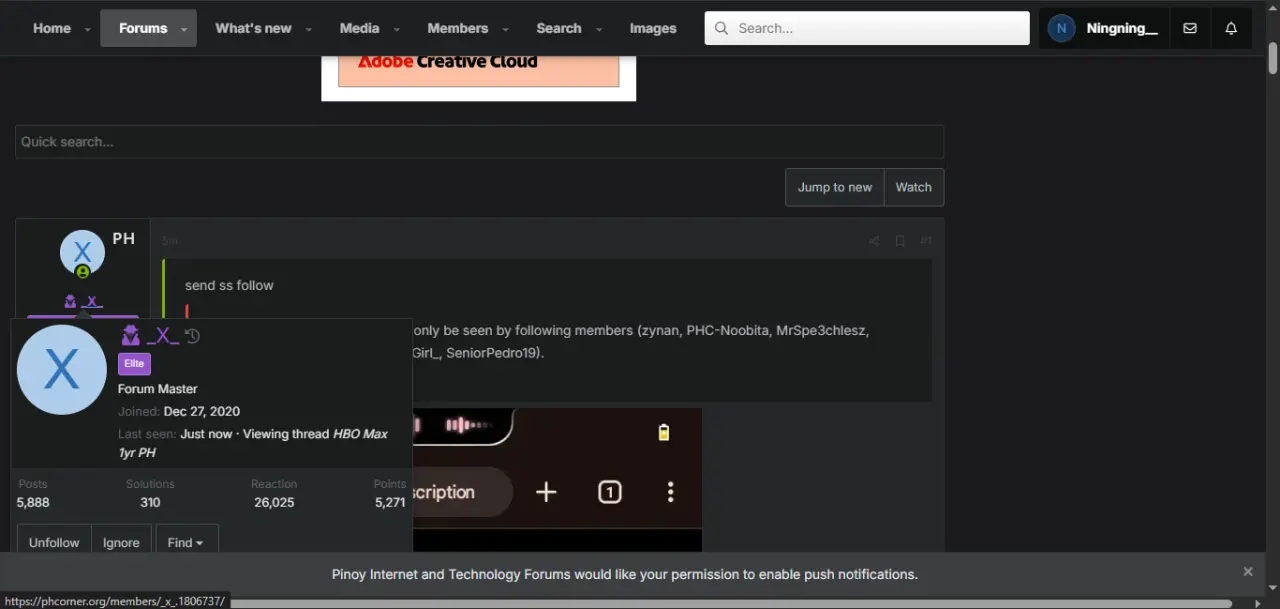Open the attached screenshot image in the post
Viewport: 1280px width, 609px height.
557,479
